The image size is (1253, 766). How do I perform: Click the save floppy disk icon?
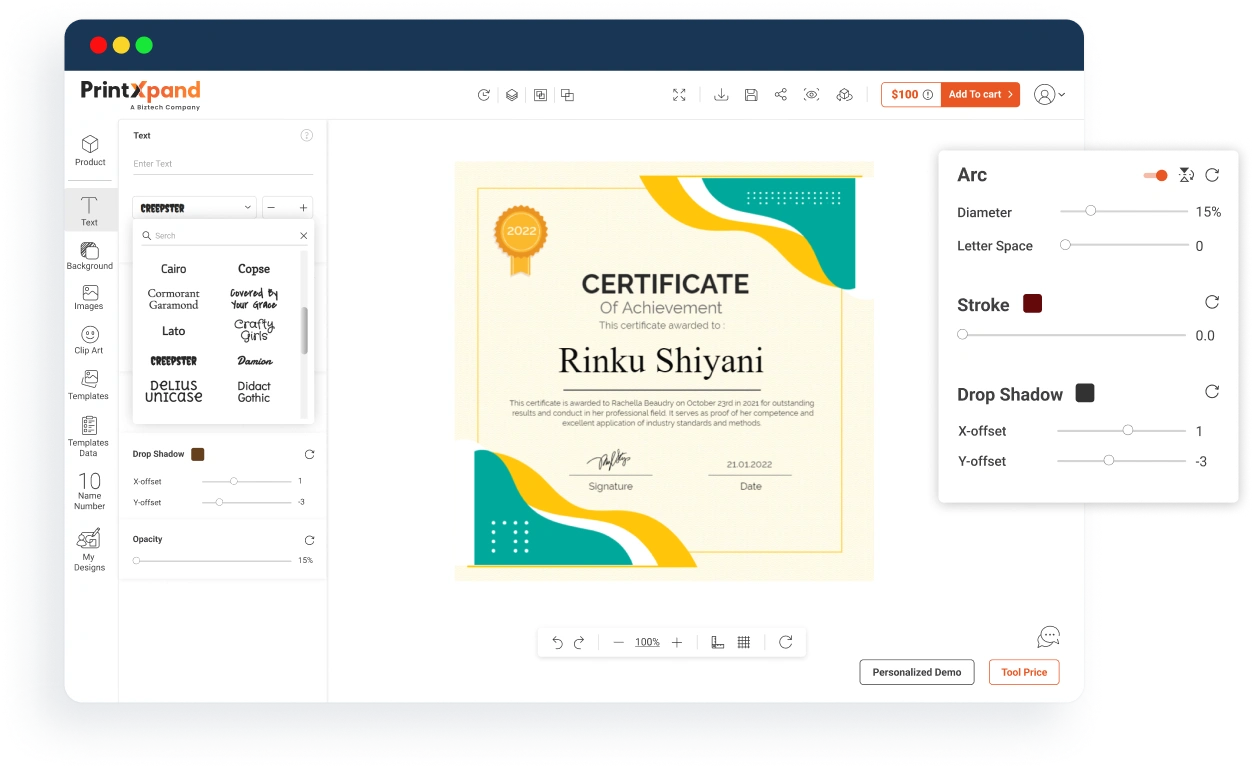point(751,95)
